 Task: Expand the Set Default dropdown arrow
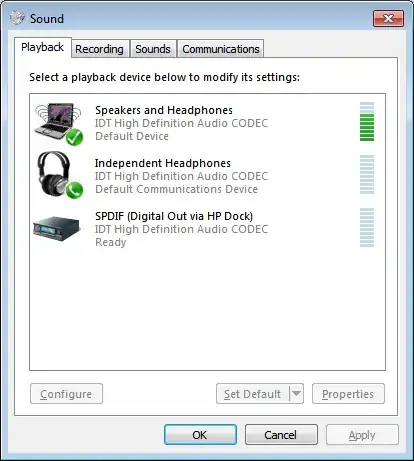[x=296, y=394]
